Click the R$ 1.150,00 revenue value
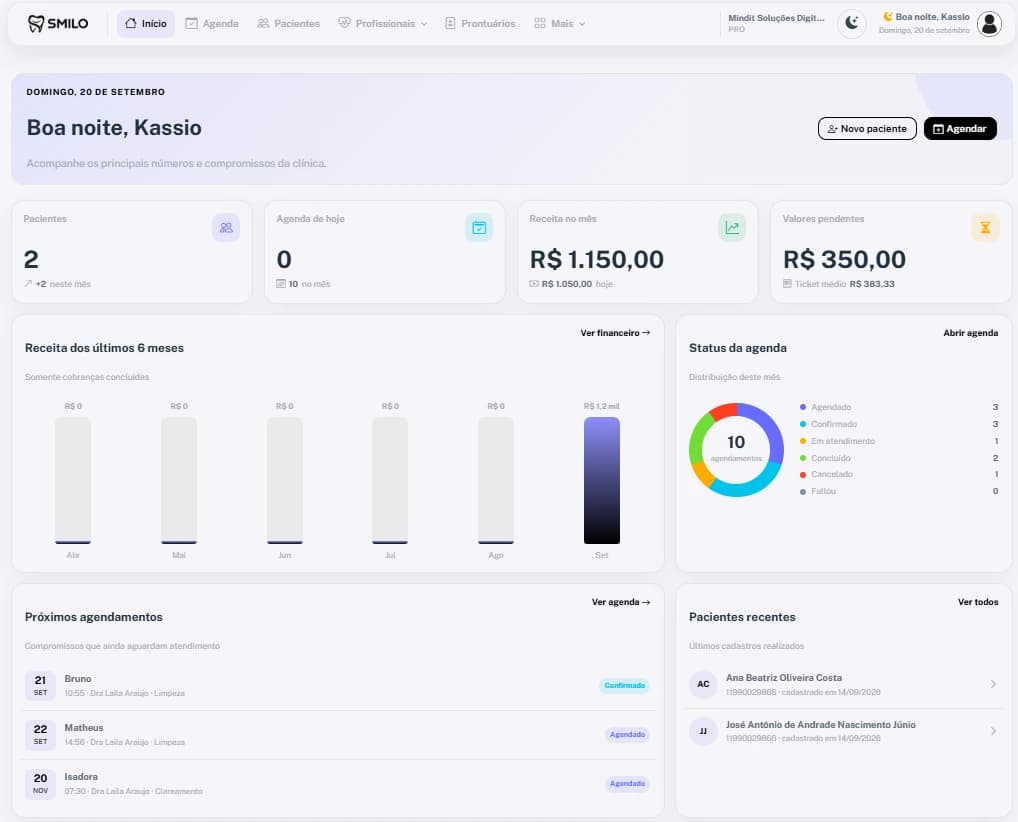Viewport: 1018px width, 822px height. [597, 260]
